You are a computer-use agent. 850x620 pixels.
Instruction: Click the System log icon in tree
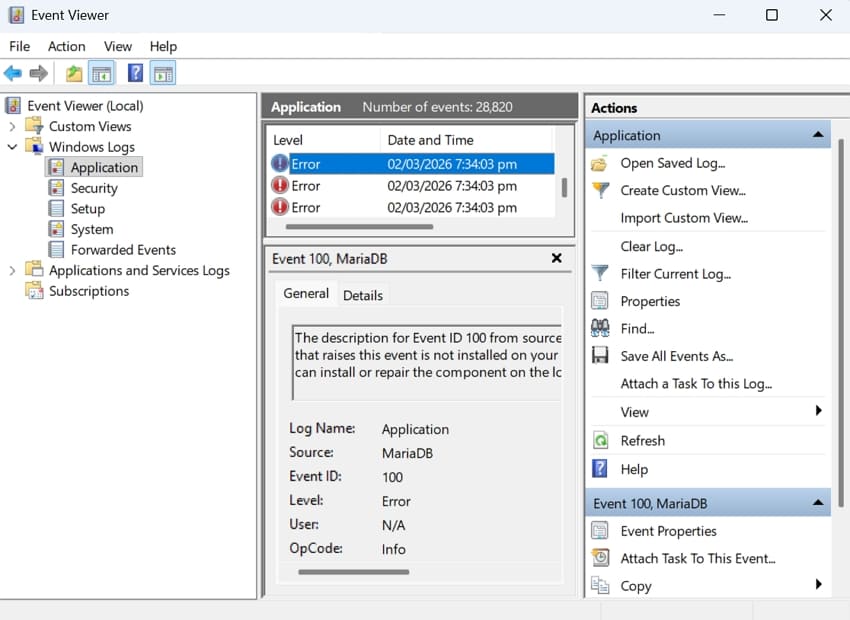click(56, 229)
